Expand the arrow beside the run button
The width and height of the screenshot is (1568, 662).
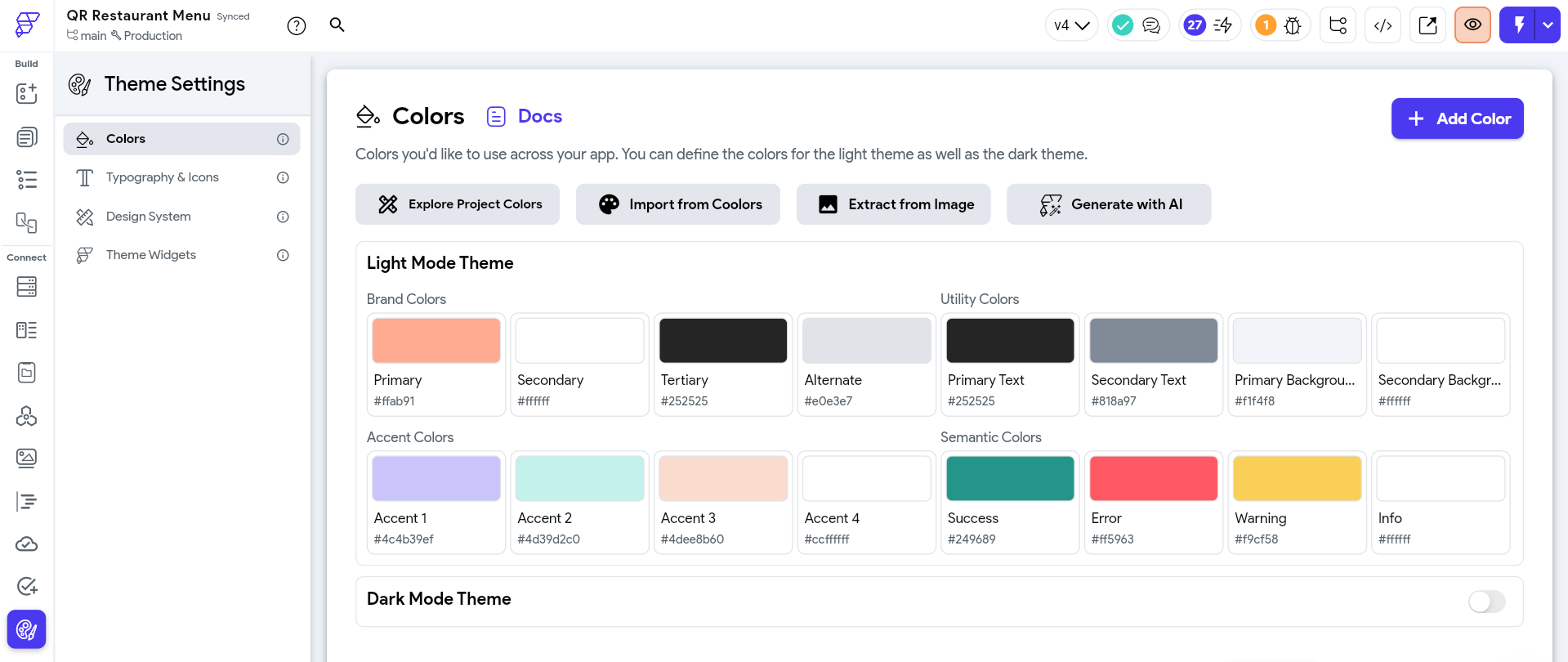pyautogui.click(x=1548, y=25)
